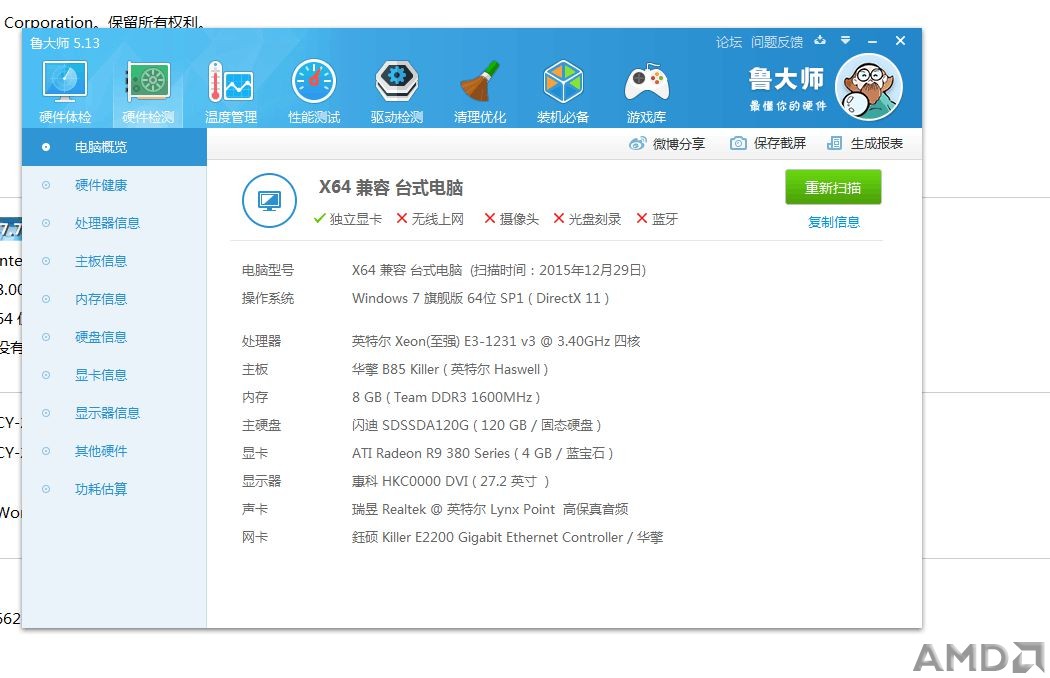
Task: Select 主板信息 in the sidebar
Action: 115,261
